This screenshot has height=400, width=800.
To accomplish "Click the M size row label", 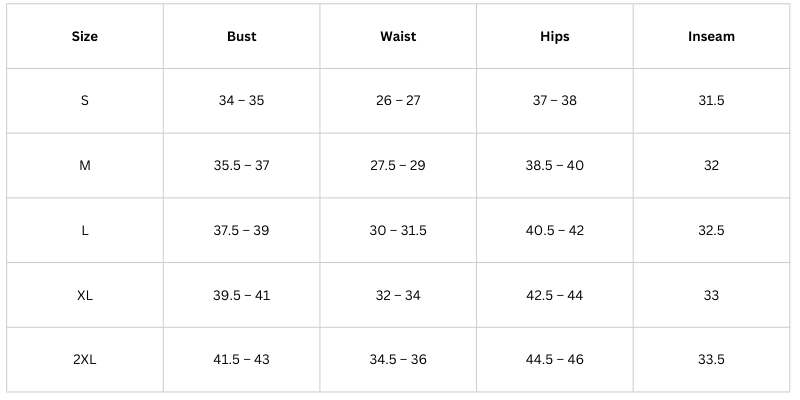I will point(85,166).
